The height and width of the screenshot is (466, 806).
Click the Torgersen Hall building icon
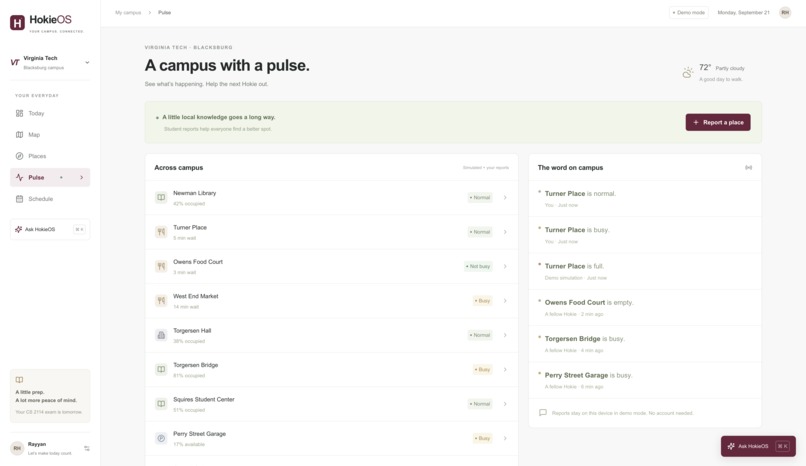tap(161, 335)
